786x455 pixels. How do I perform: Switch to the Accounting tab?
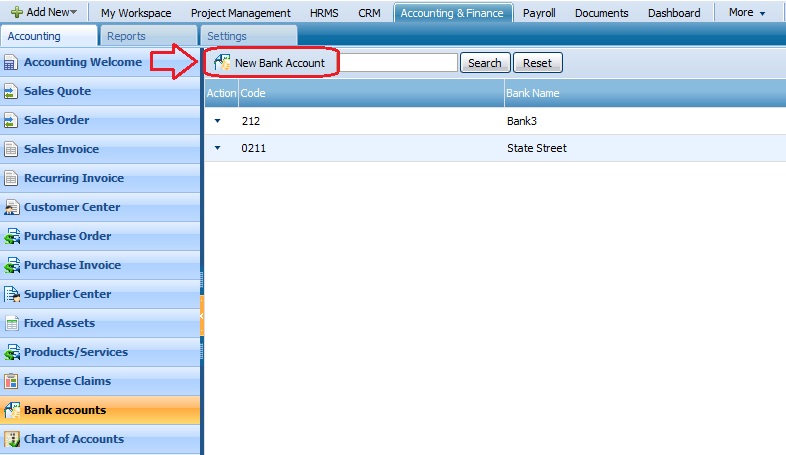(49, 36)
